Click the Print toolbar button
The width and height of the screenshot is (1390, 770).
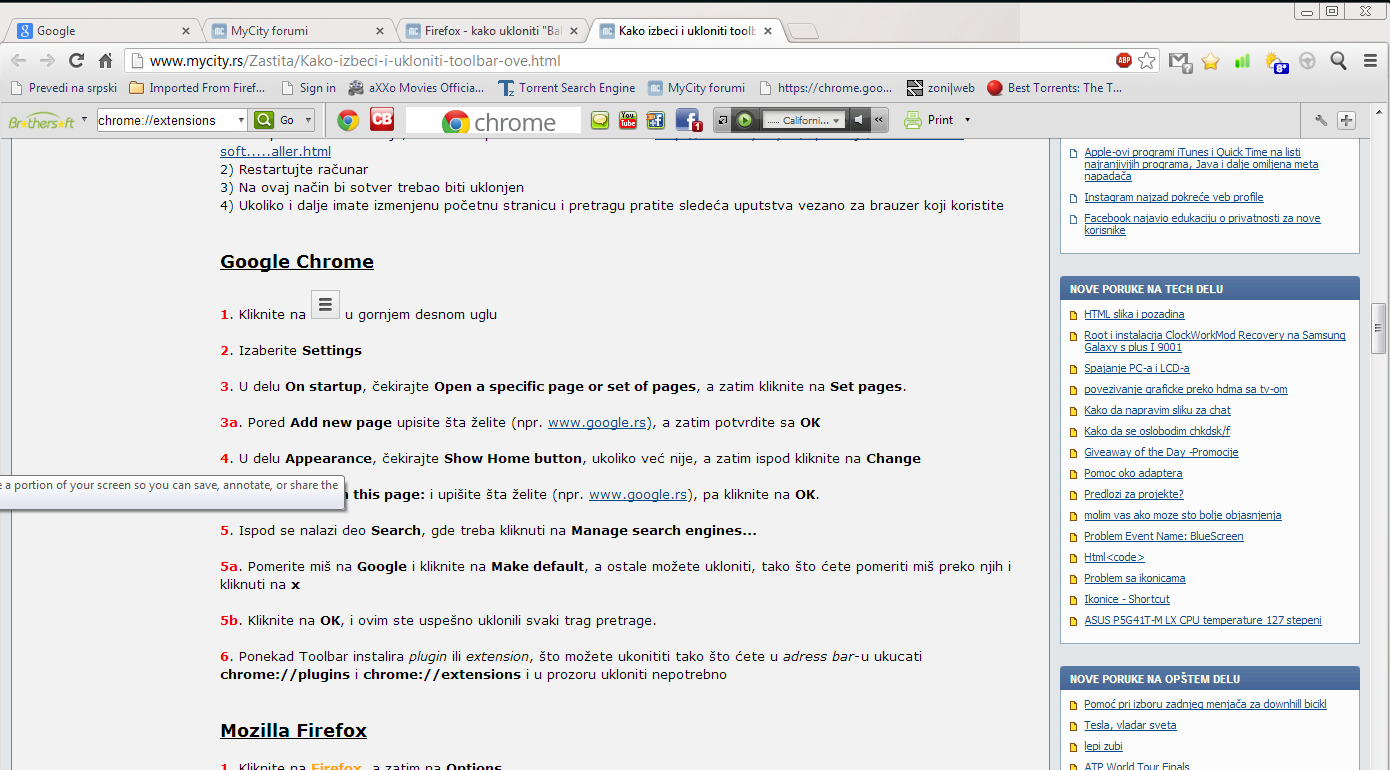point(929,120)
